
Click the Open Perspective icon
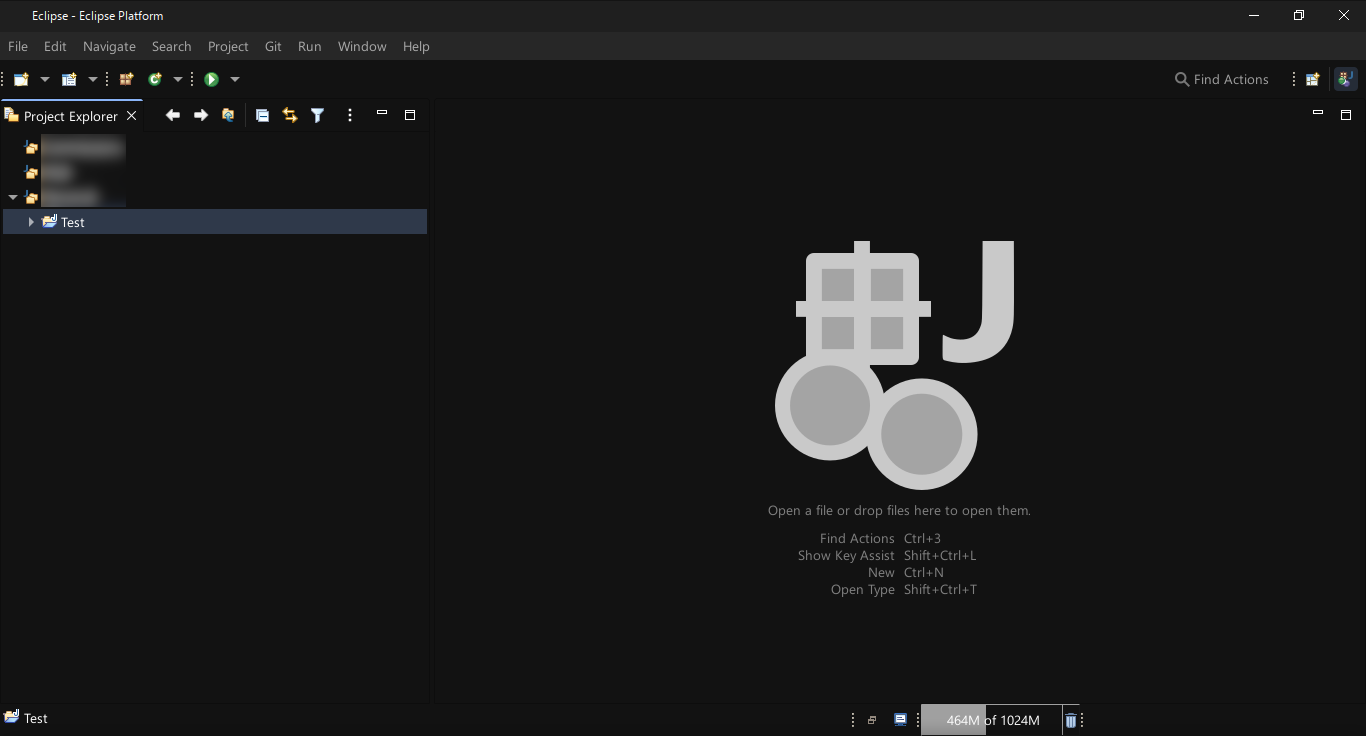1313,79
